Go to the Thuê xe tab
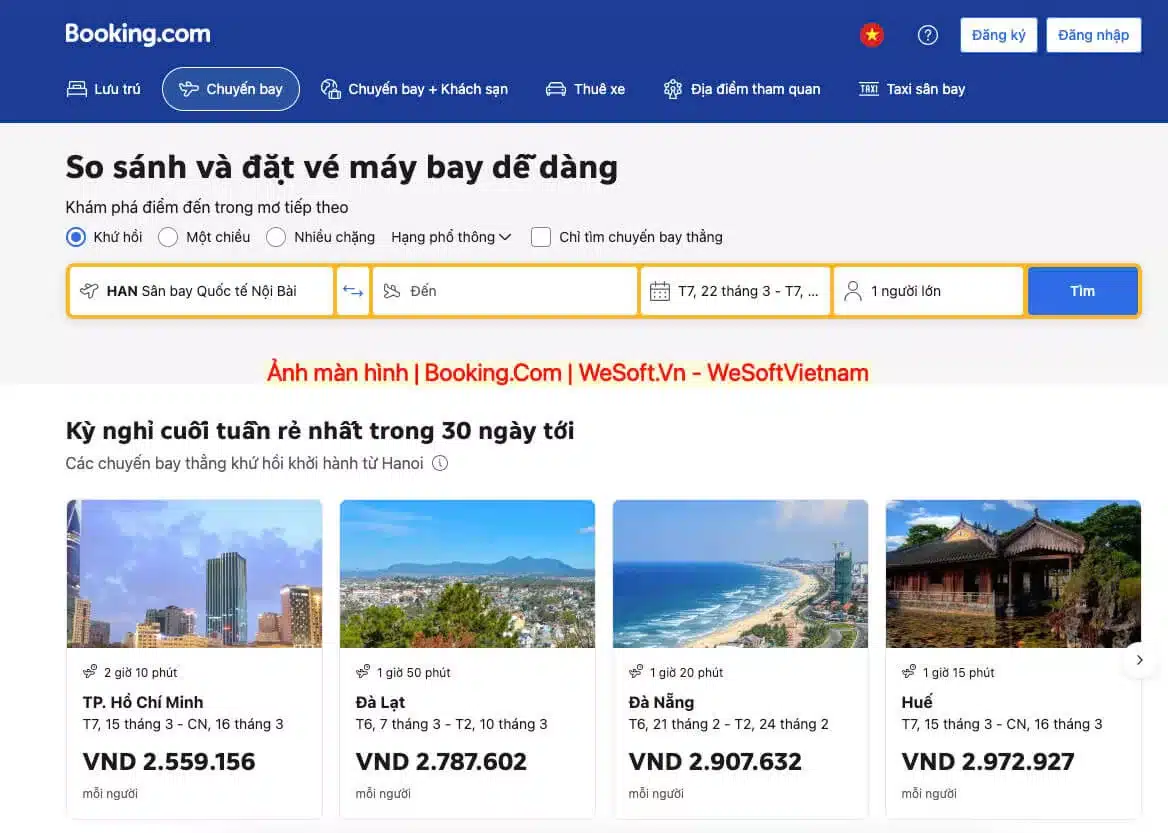This screenshot has height=833, width=1168. point(585,89)
